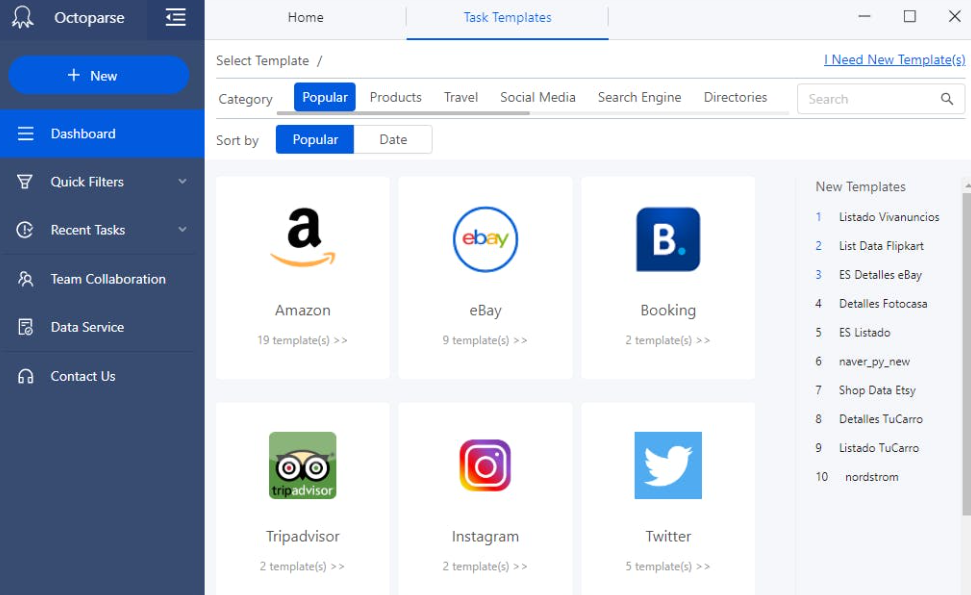Switch to the Task Templates tab
This screenshot has height=595, width=971.
pos(507,17)
